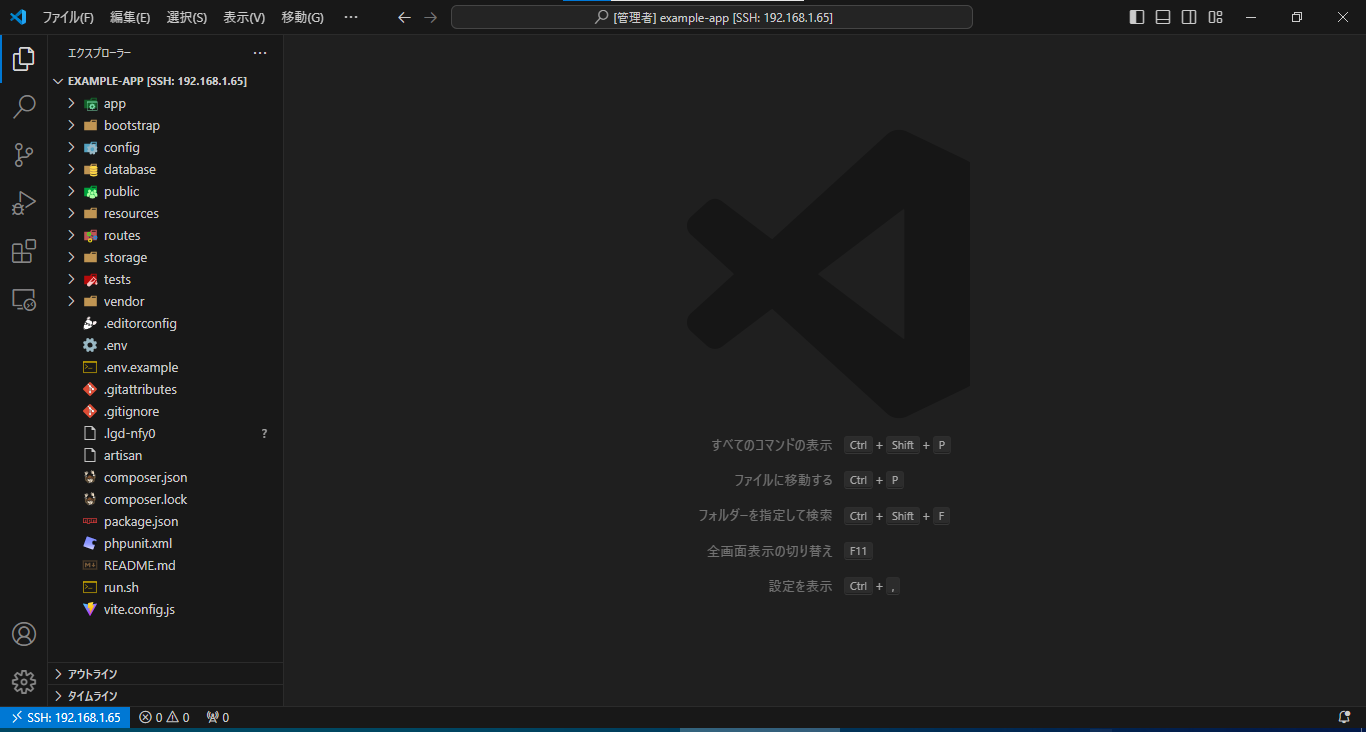Click the command center search box
The height and width of the screenshot is (732, 1366).
(712, 17)
